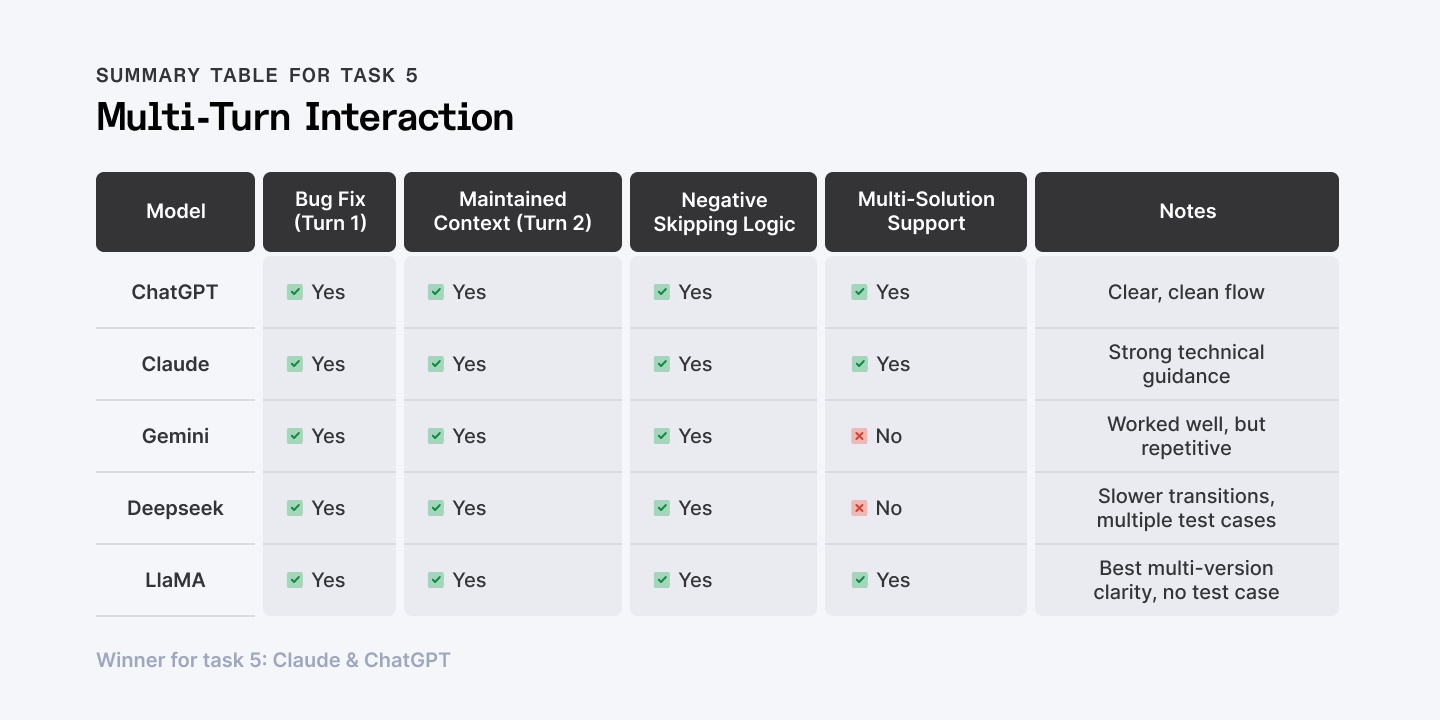Click the Notes column header
The image size is (1440, 720).
coord(1187,211)
